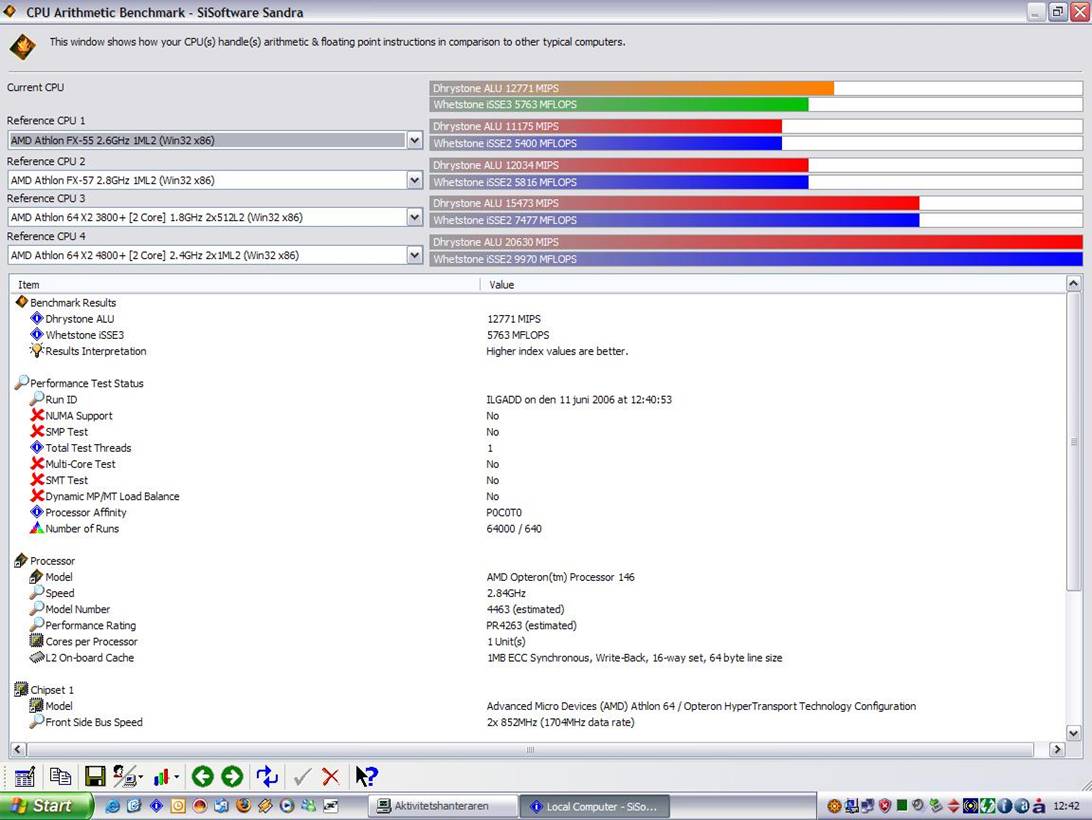Image resolution: width=1092 pixels, height=820 pixels.
Task: Click the 2.84GHz speed value
Action: [x=506, y=593]
